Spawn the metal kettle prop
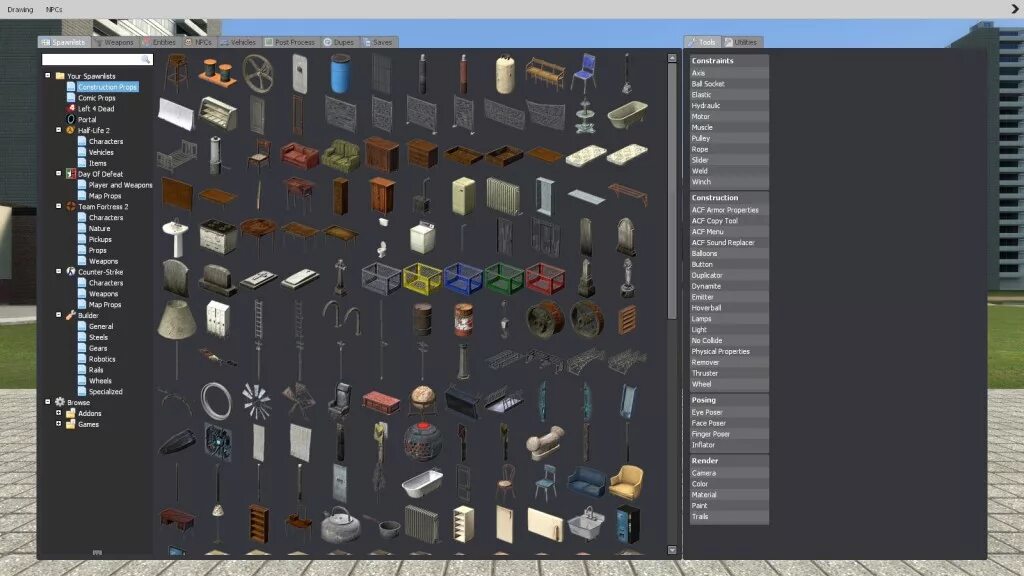 (340, 524)
